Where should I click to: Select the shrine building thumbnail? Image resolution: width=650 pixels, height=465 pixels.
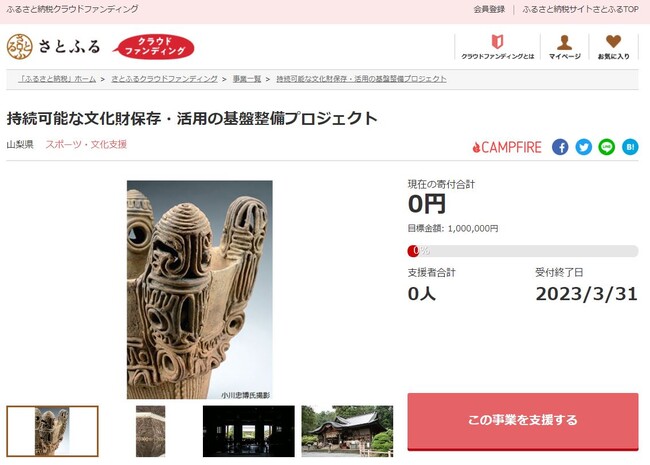tap(347, 431)
